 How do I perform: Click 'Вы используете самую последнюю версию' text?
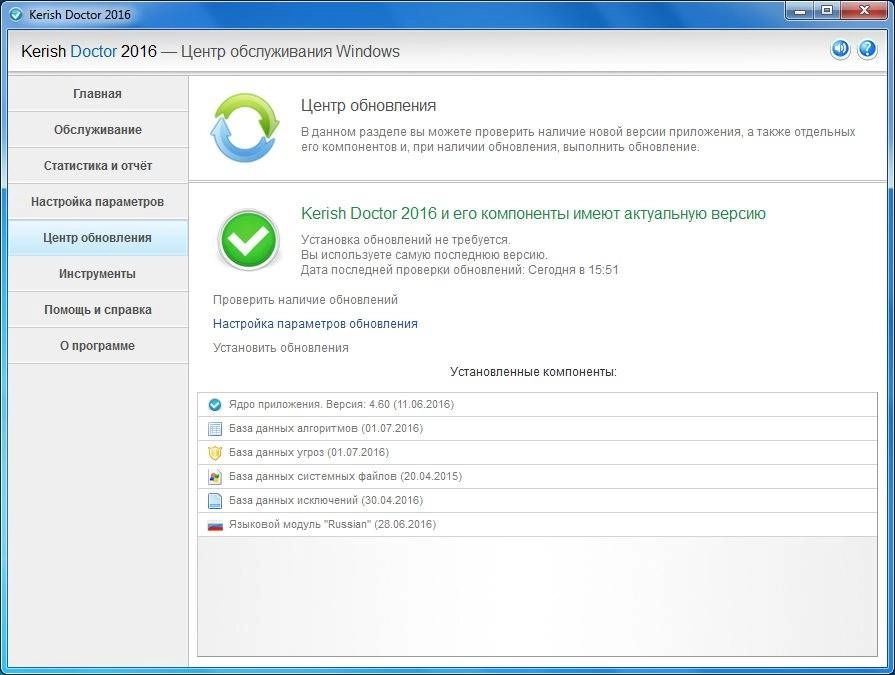tap(424, 254)
